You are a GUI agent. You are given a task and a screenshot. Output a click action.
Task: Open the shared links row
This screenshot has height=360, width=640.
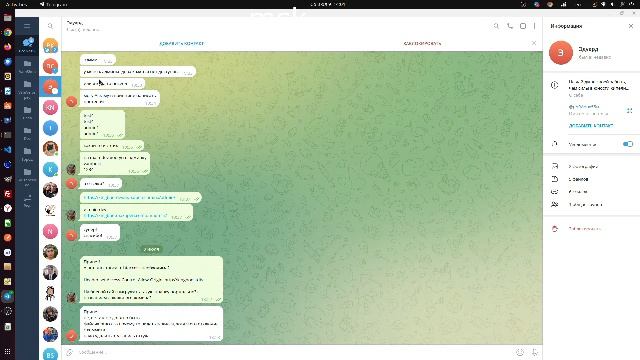coord(591,191)
